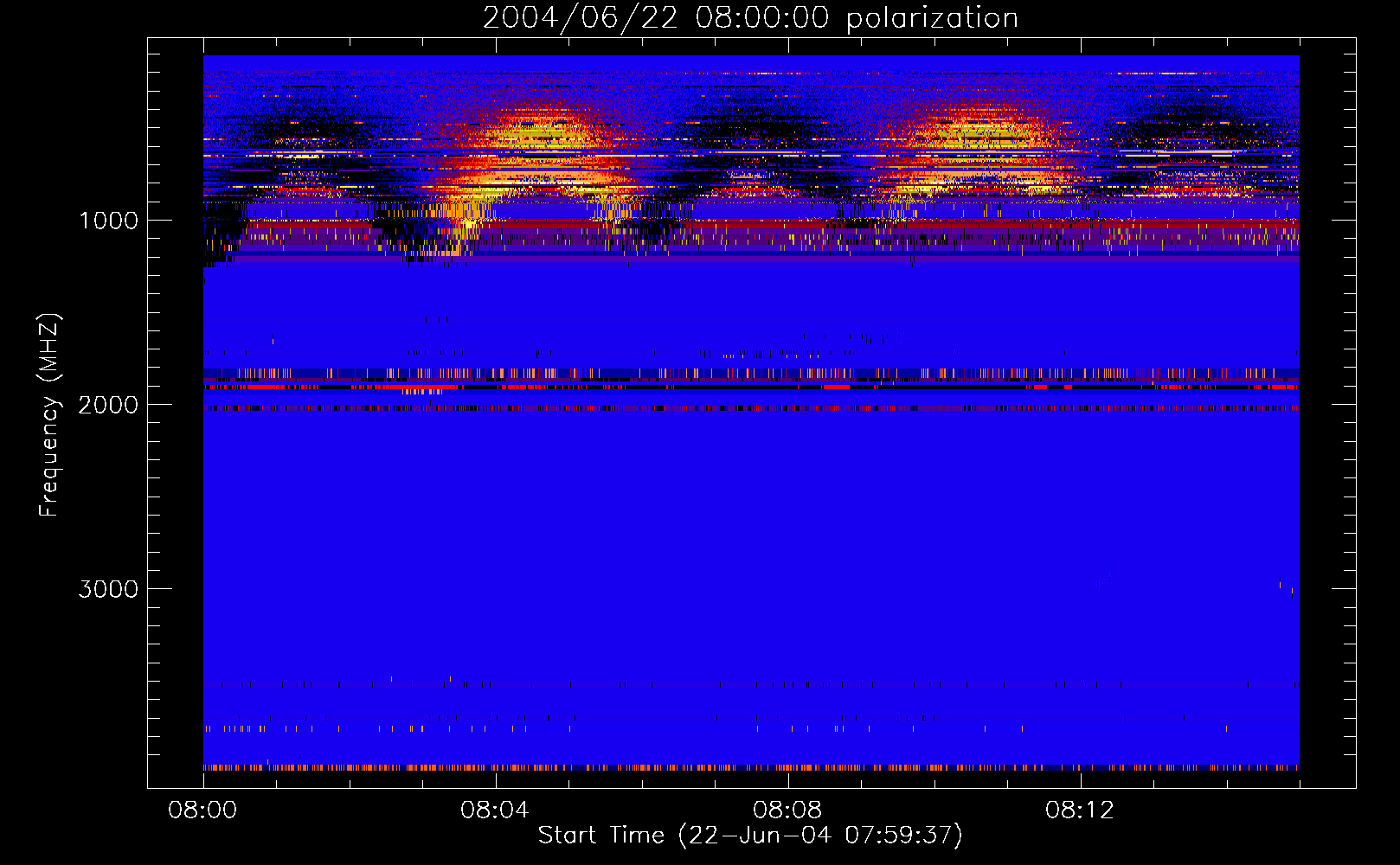This screenshot has width=1400, height=865.
Task: Click the 'Frequency (MHZ)' axis label
Action: pyautogui.click(x=49, y=415)
